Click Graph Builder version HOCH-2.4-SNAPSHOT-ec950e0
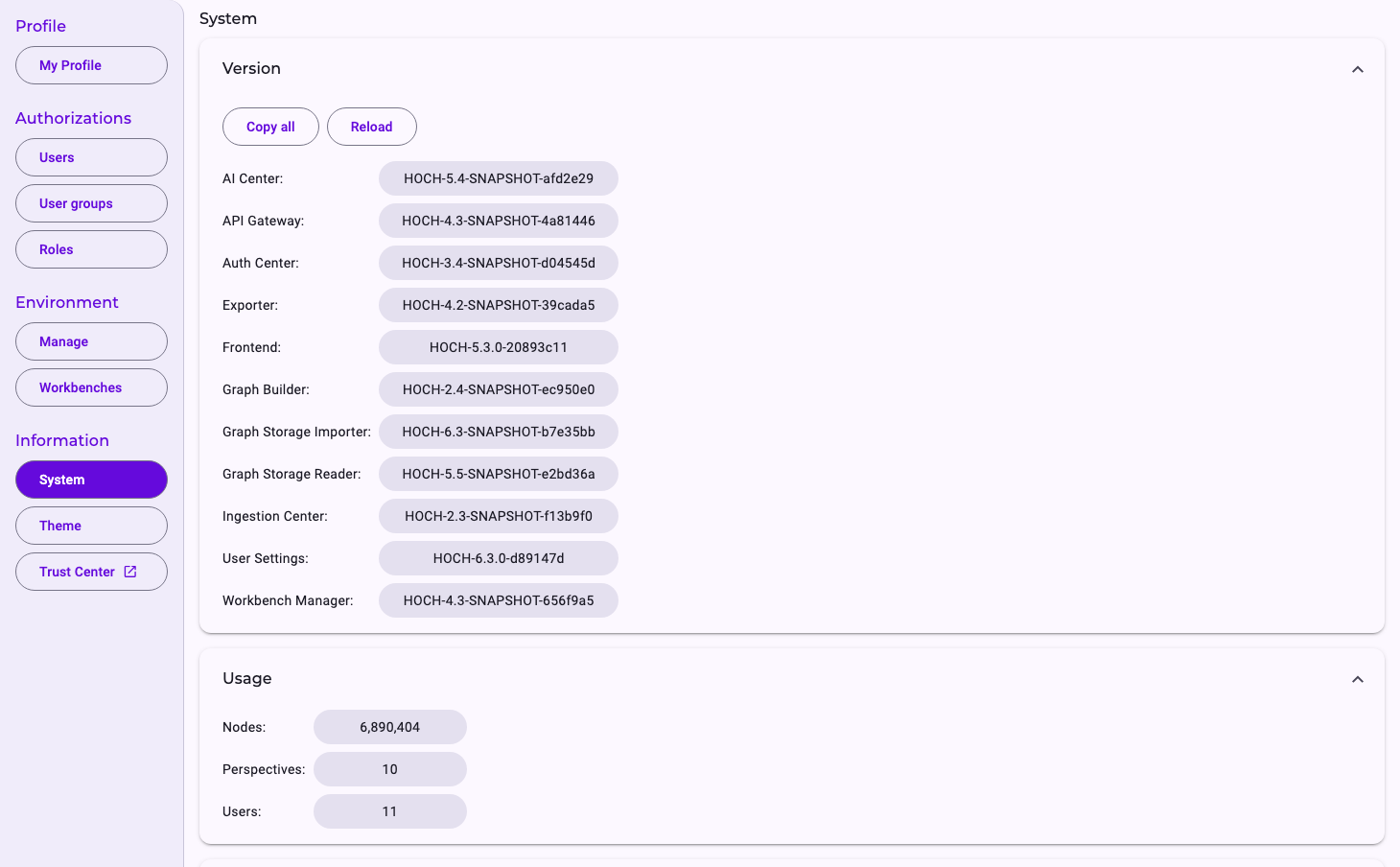The width and height of the screenshot is (1400, 867). (x=499, y=389)
